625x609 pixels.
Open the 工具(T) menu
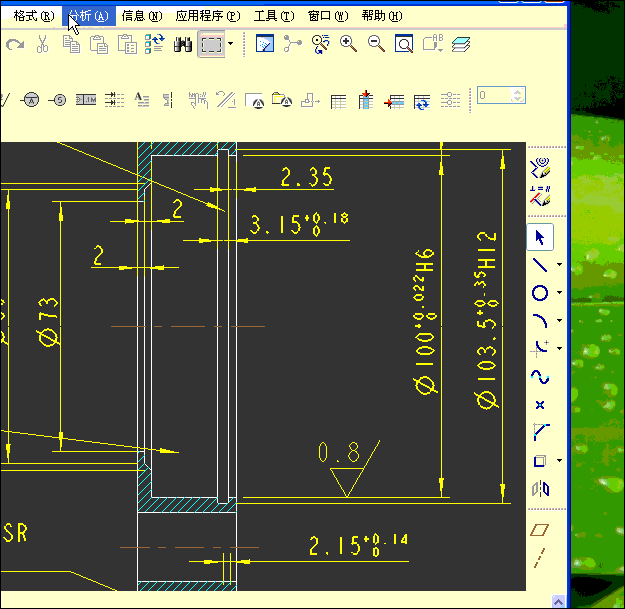274,16
